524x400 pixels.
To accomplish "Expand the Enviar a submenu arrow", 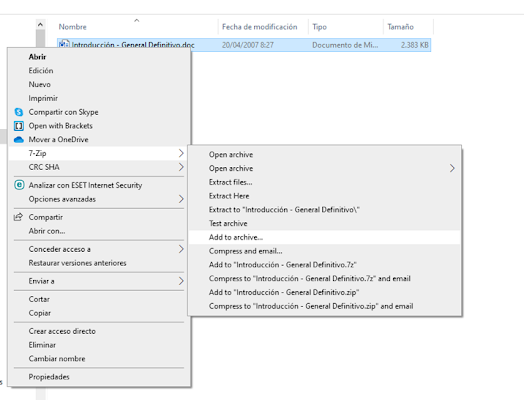I will click(x=181, y=281).
